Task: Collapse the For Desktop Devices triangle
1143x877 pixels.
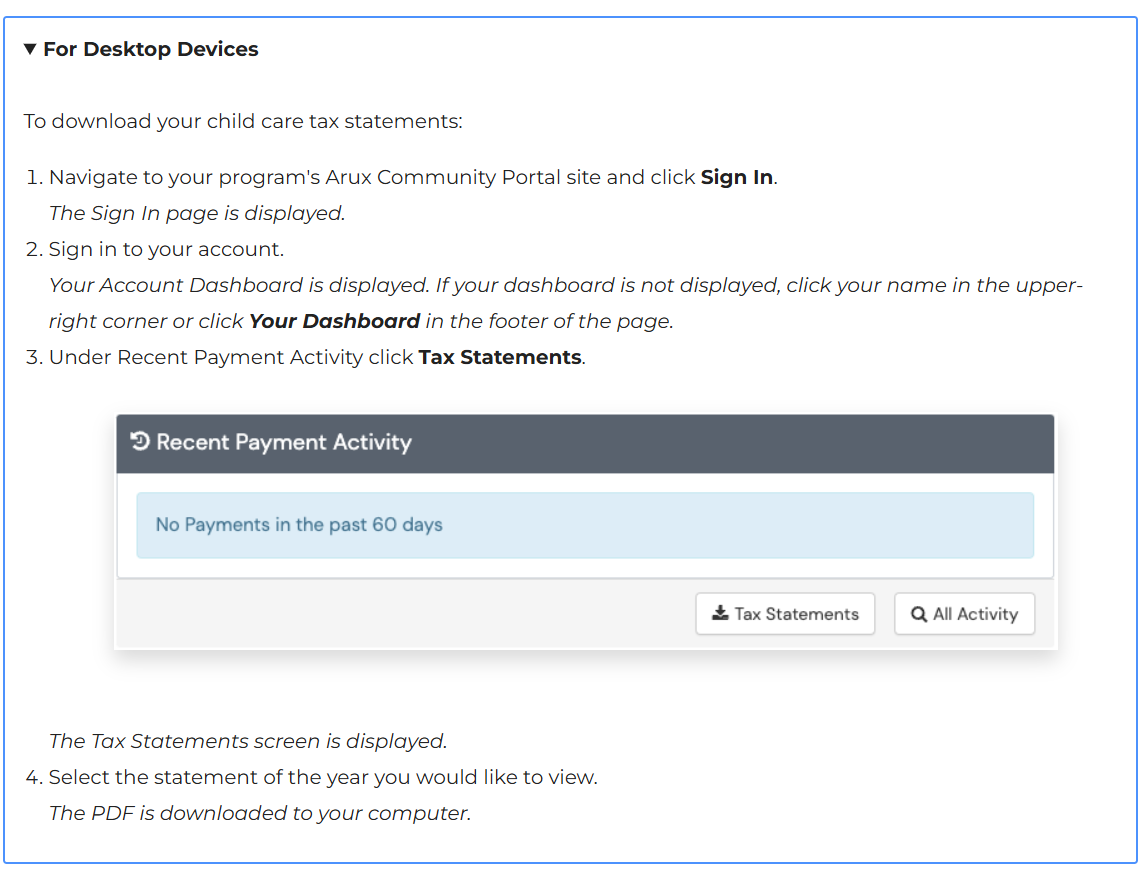Action: tap(30, 49)
